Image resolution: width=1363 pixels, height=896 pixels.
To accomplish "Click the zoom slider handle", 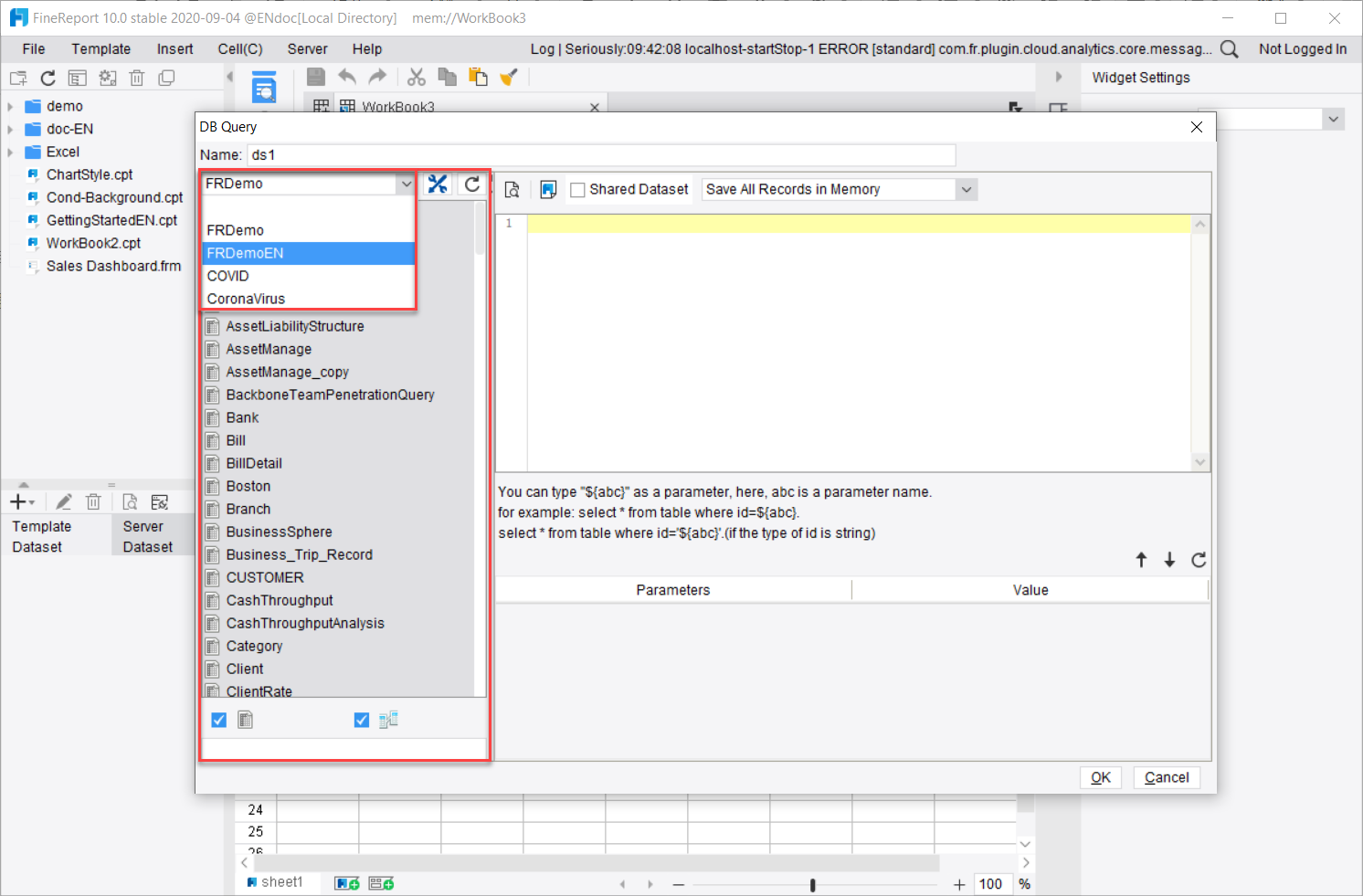I will [812, 884].
